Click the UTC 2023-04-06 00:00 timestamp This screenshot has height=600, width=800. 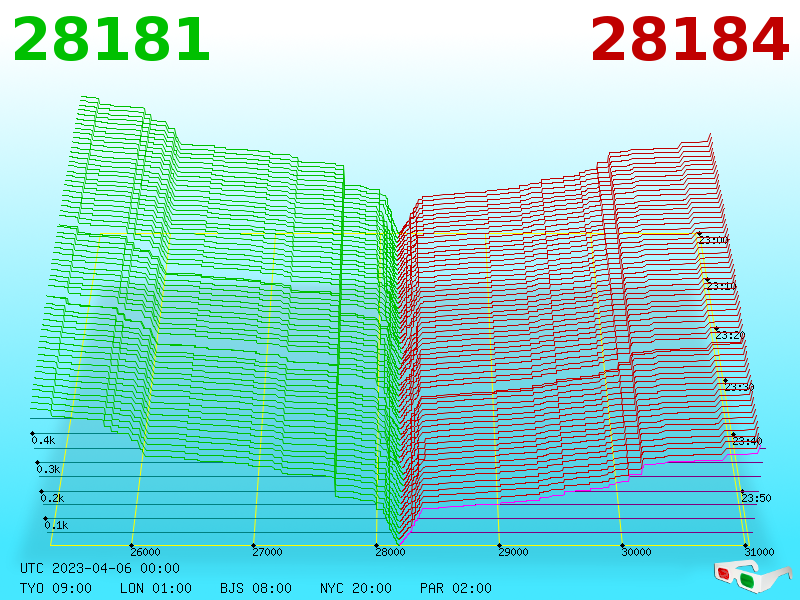(x=100, y=568)
